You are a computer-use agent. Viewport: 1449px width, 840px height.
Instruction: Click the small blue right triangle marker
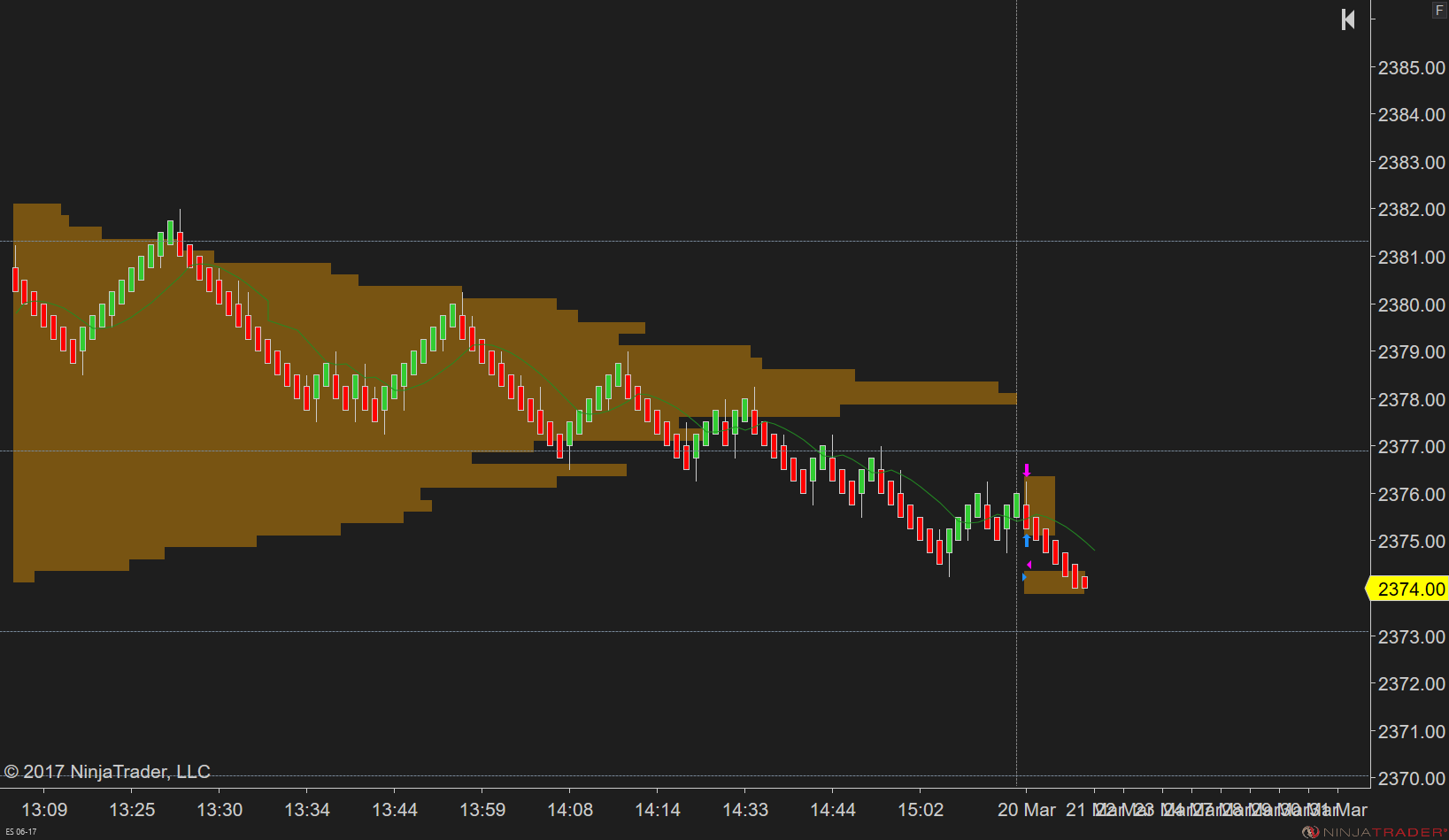(x=1024, y=577)
